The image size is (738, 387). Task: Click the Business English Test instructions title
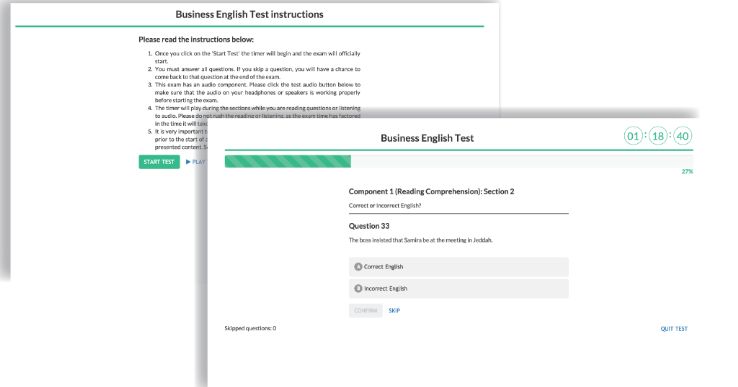click(x=249, y=15)
